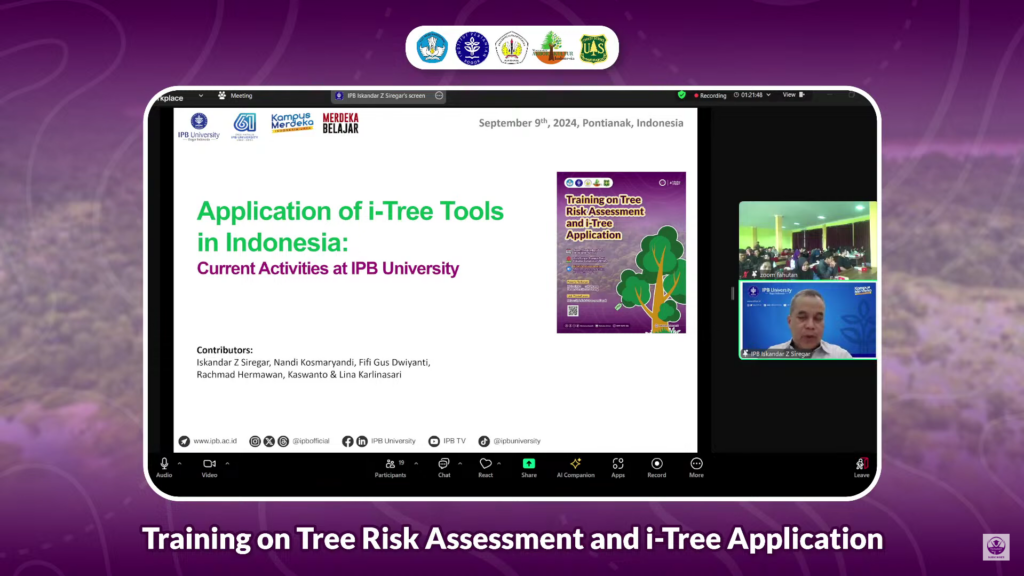The width and height of the screenshot is (1024, 576).
Task: Open the Chat panel
Action: (444, 468)
